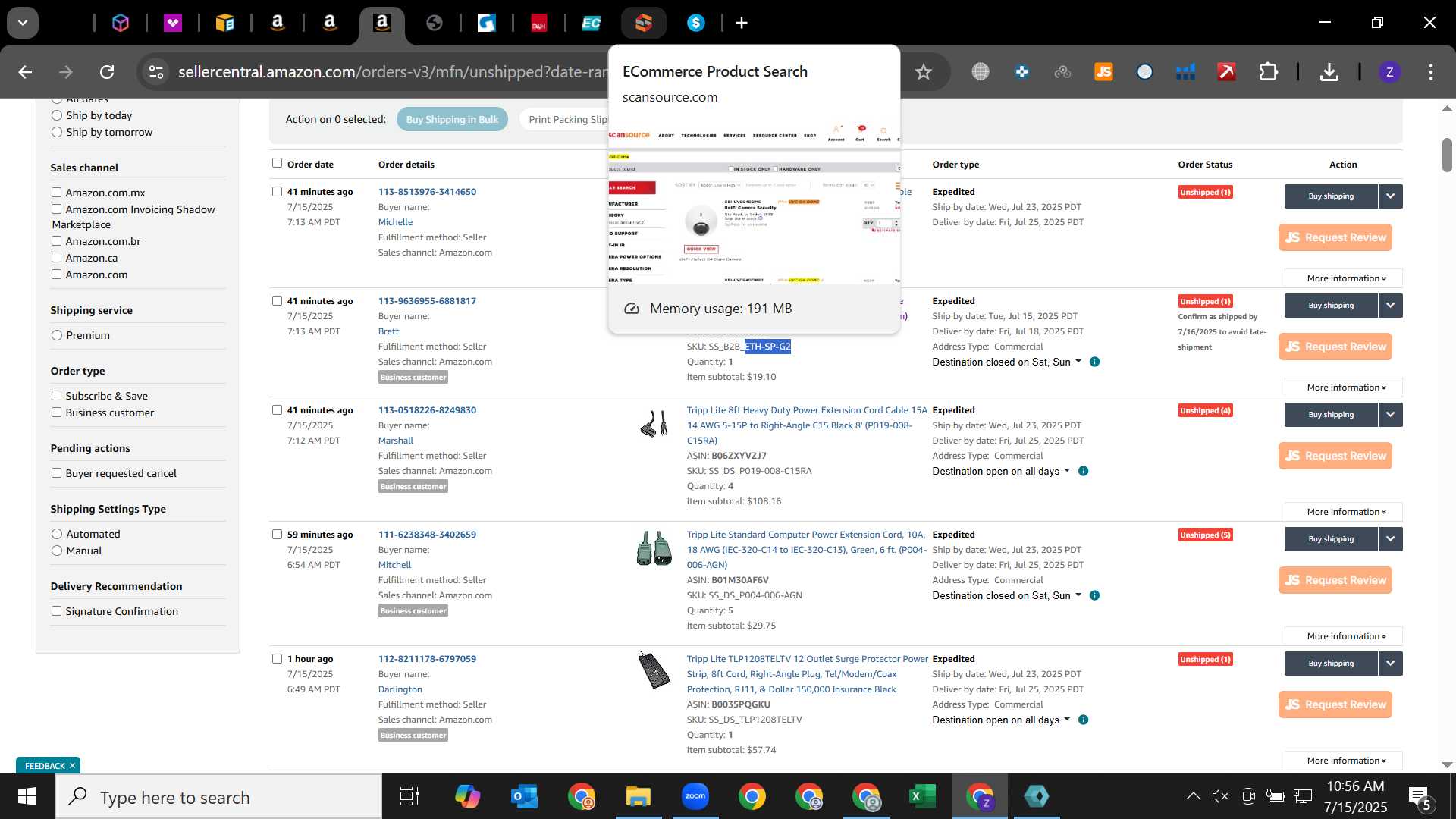The height and width of the screenshot is (819, 1456).
Task: Expand the Buy shipping arrow for Darlington's order
Action: coord(1390,664)
